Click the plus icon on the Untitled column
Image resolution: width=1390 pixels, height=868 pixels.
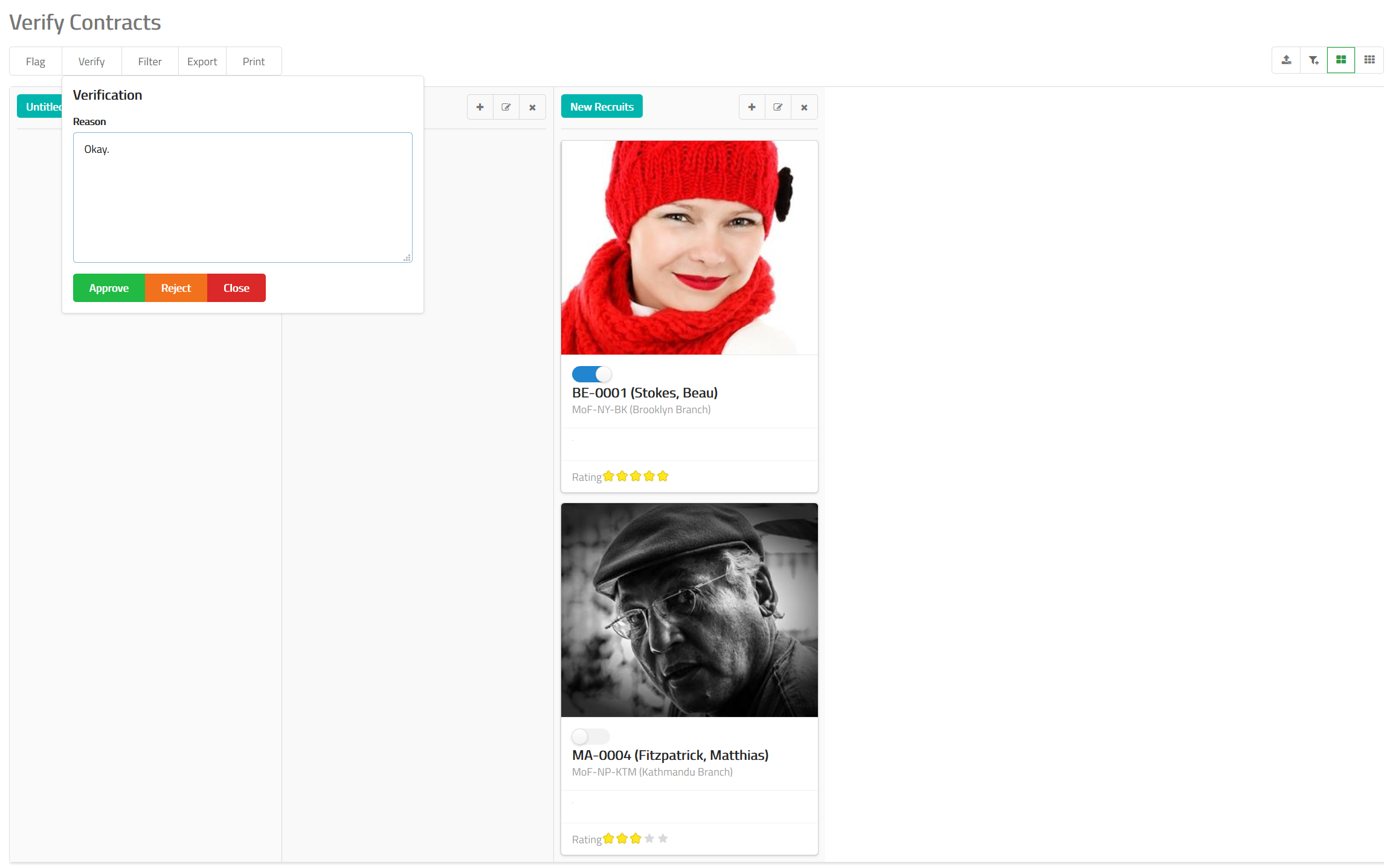pyautogui.click(x=480, y=107)
